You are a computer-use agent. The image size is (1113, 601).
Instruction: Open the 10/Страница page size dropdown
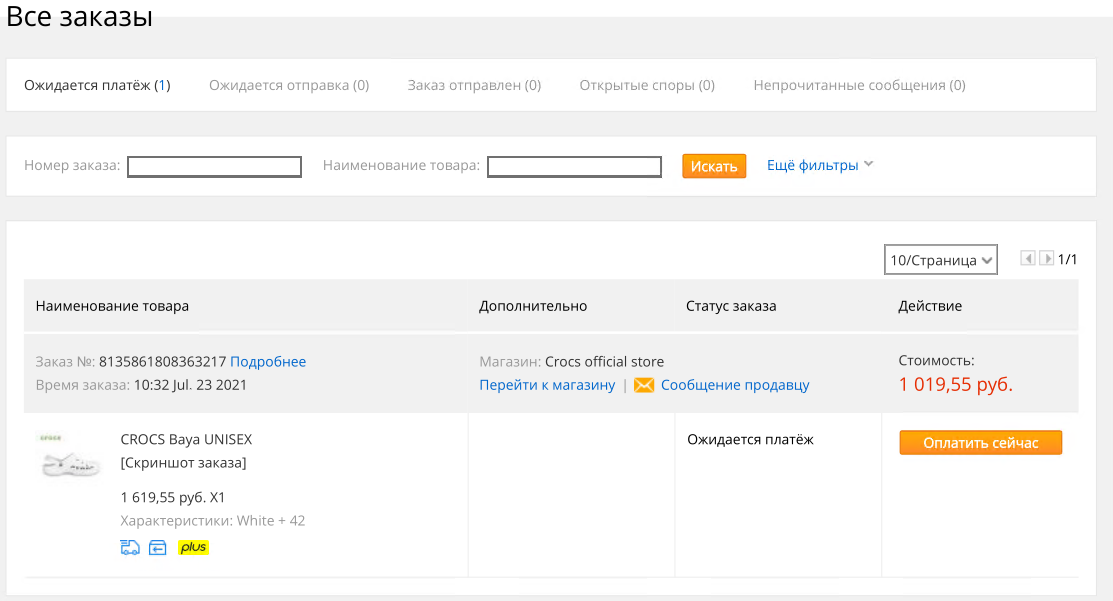click(941, 260)
